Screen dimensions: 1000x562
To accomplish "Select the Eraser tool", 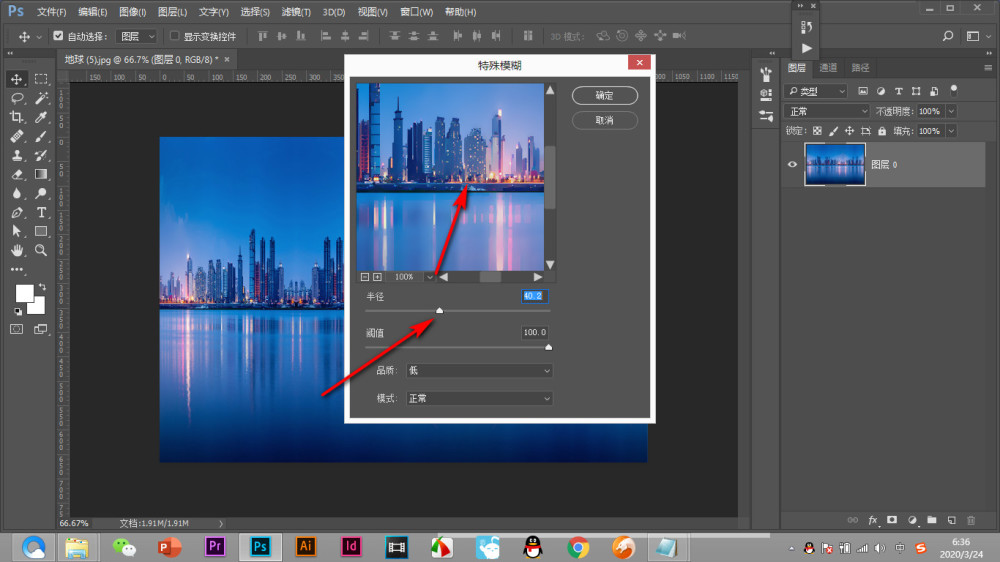I will coord(17,174).
